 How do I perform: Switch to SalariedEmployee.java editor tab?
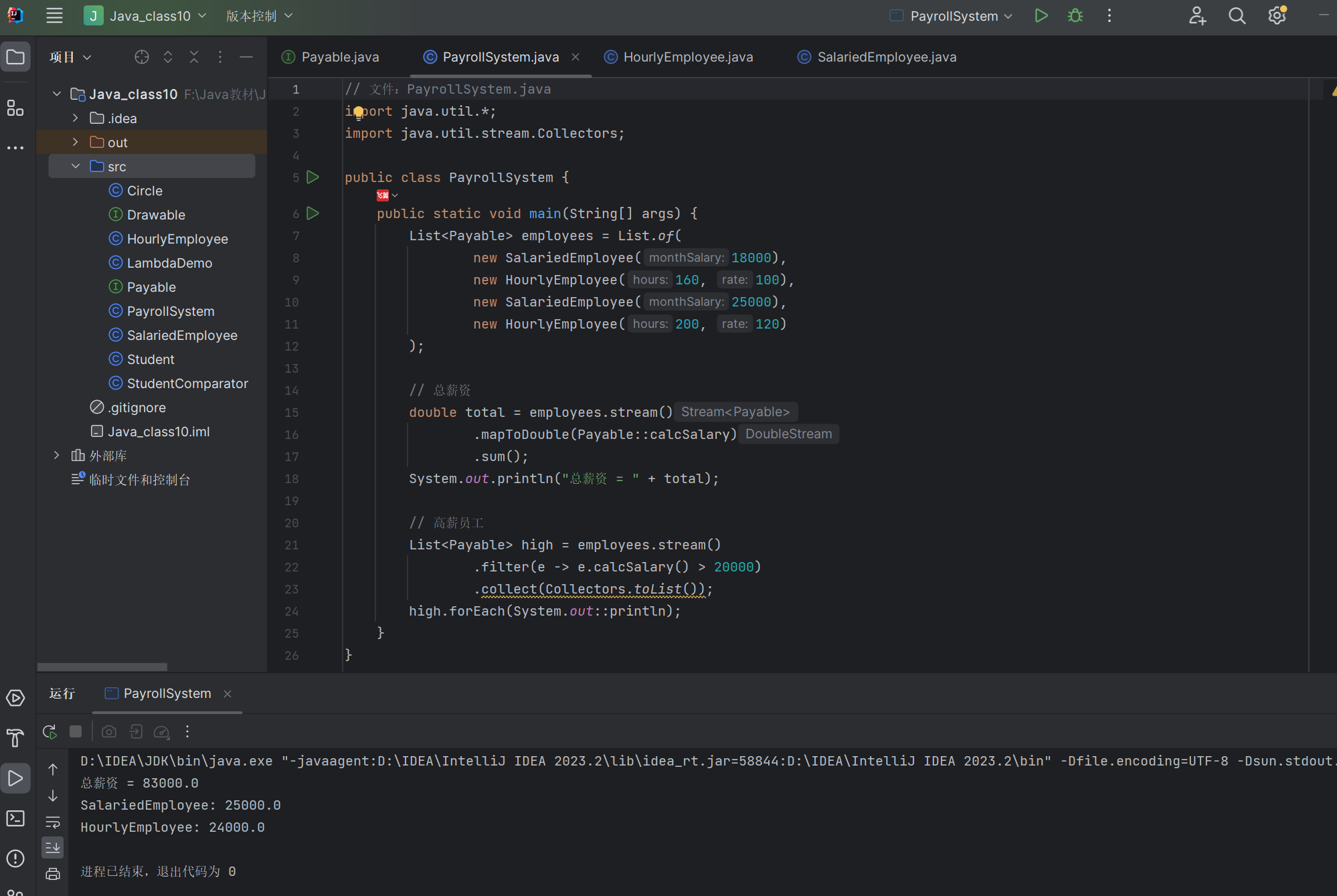(886, 57)
